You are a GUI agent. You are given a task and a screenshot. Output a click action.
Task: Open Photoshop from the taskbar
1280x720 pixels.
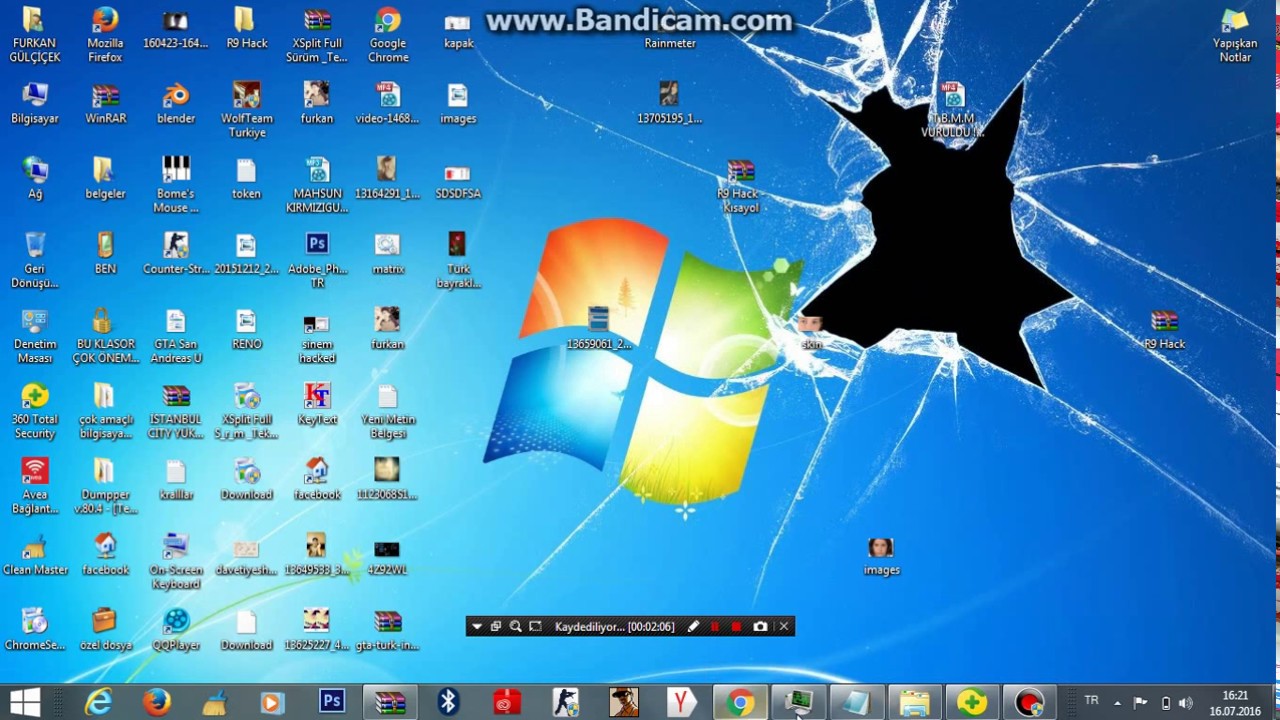click(x=332, y=703)
